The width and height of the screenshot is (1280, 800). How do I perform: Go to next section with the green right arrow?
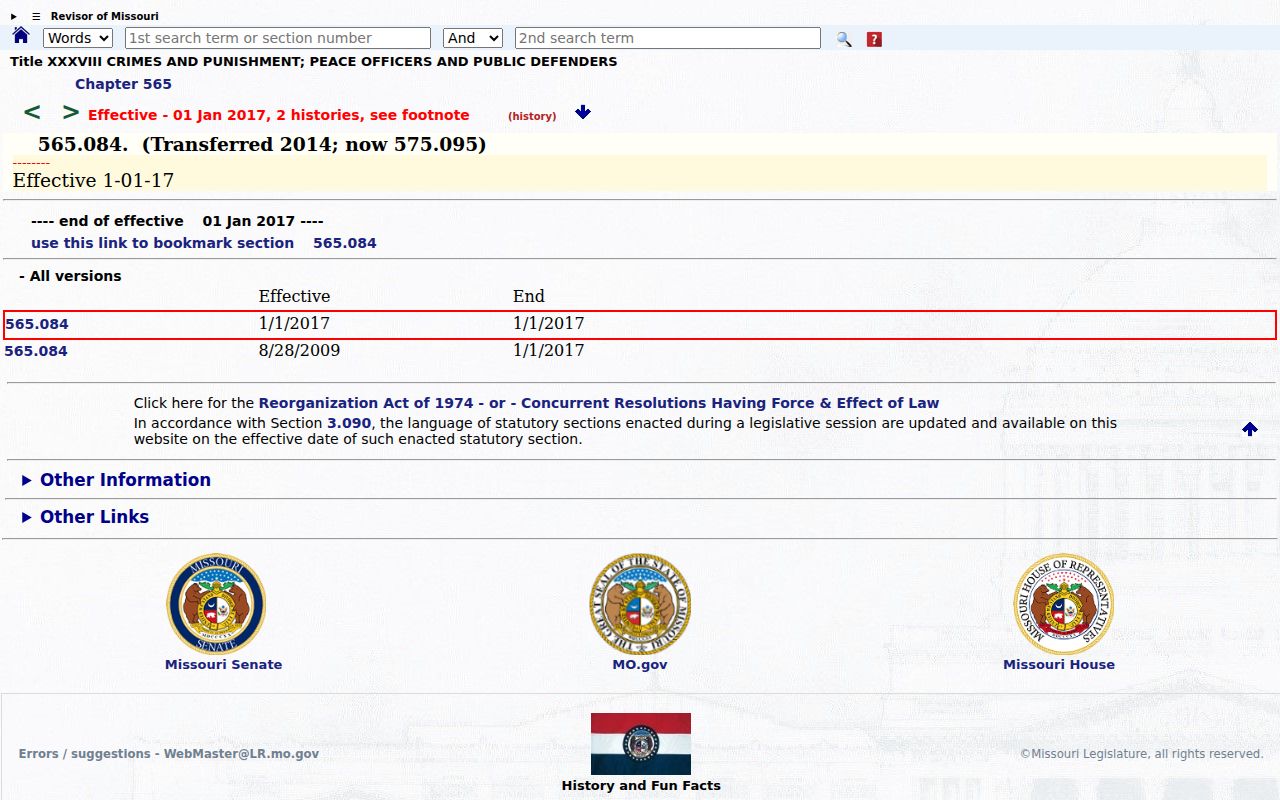pos(70,112)
